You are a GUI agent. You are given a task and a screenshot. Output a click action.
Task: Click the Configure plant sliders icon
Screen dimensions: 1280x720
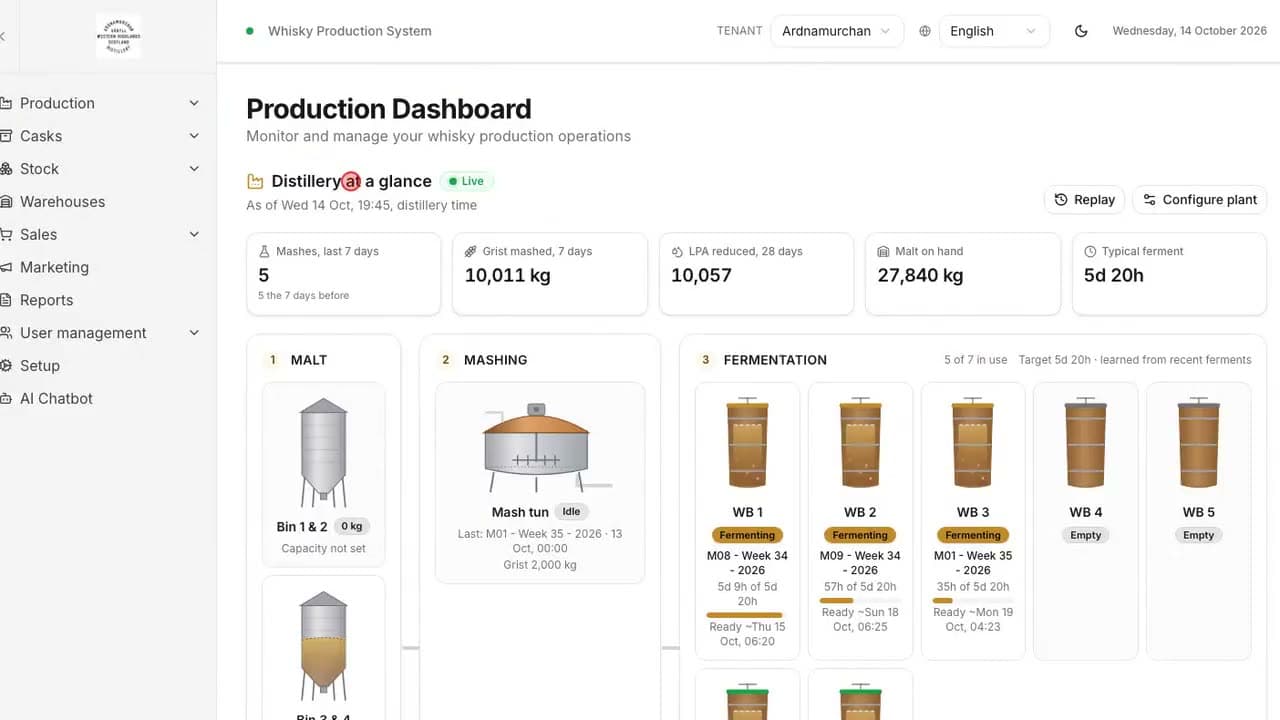tap(1150, 200)
